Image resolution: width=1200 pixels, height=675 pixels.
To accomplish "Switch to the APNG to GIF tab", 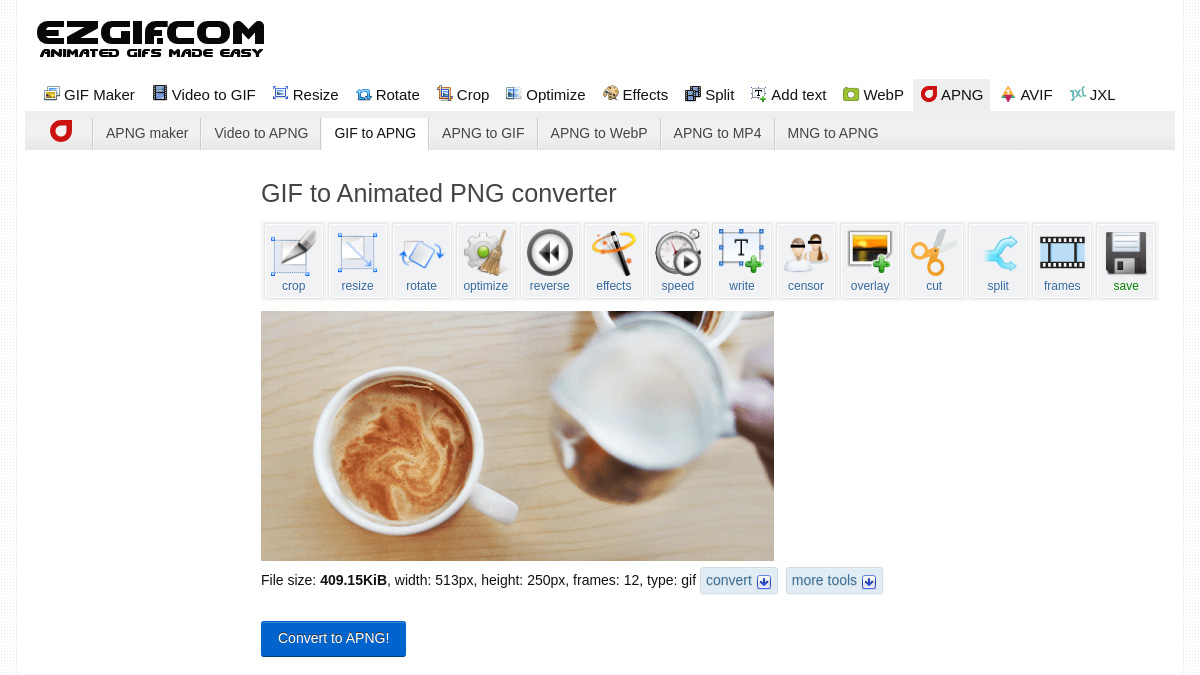I will (483, 133).
